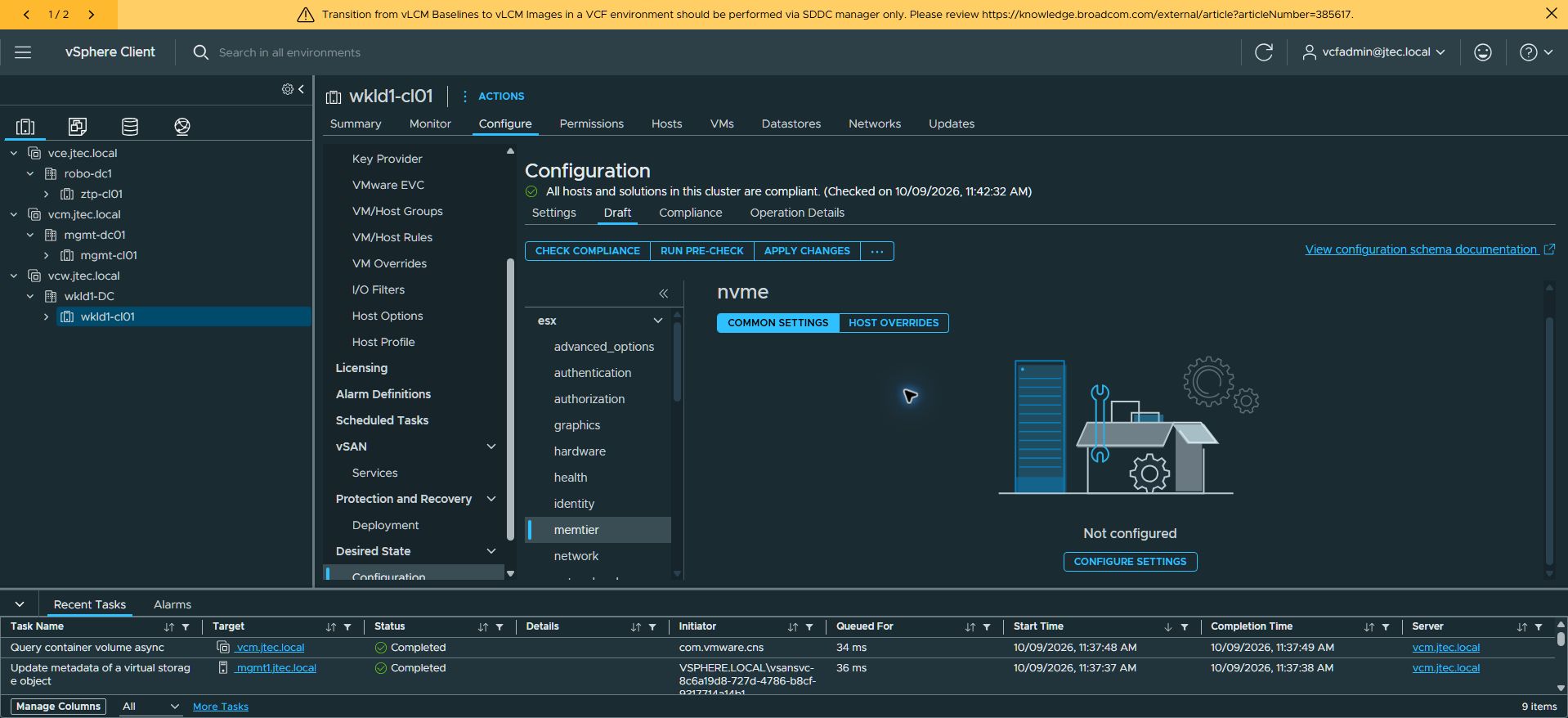
Task: Collapse the Protection and Recovery section
Action: coord(491,499)
